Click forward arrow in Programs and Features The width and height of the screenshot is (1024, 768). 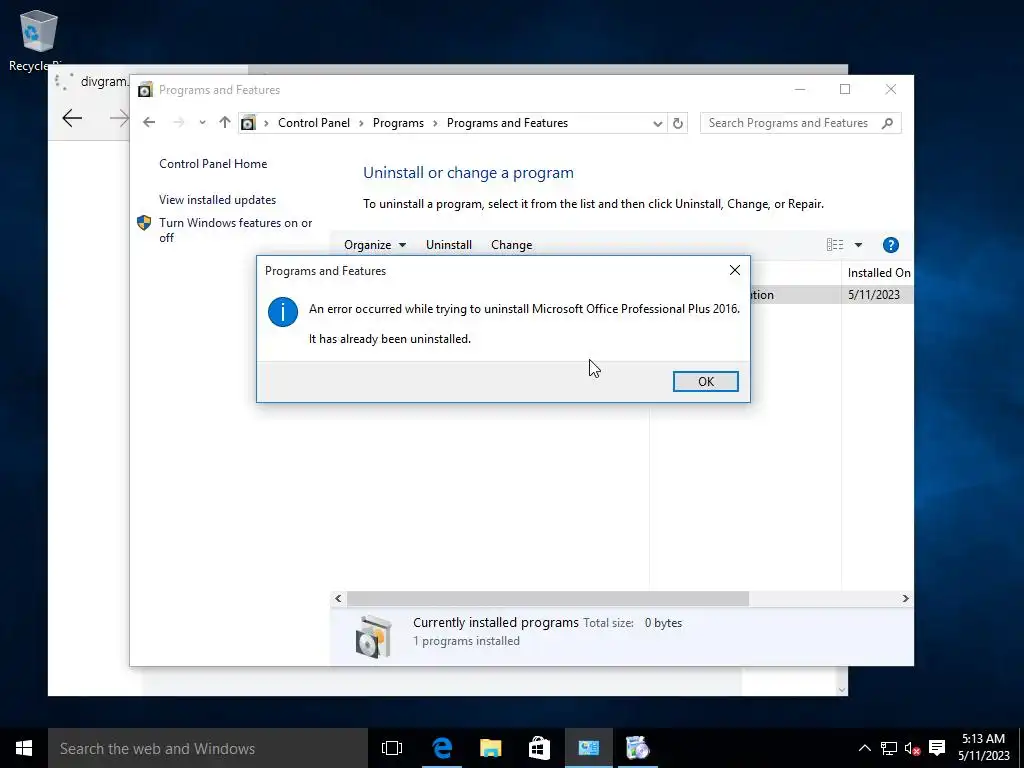tap(178, 123)
